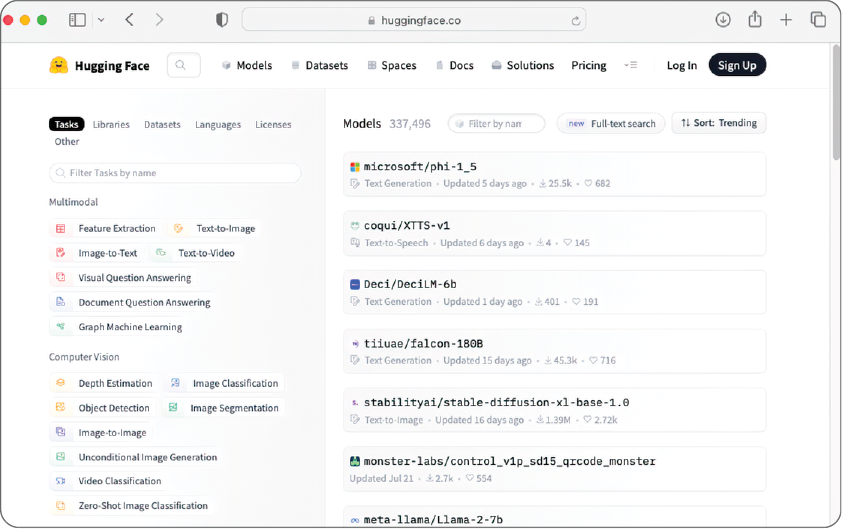Select the Image-to-Text task tag
The height and width of the screenshot is (532, 850).
[x=97, y=253]
